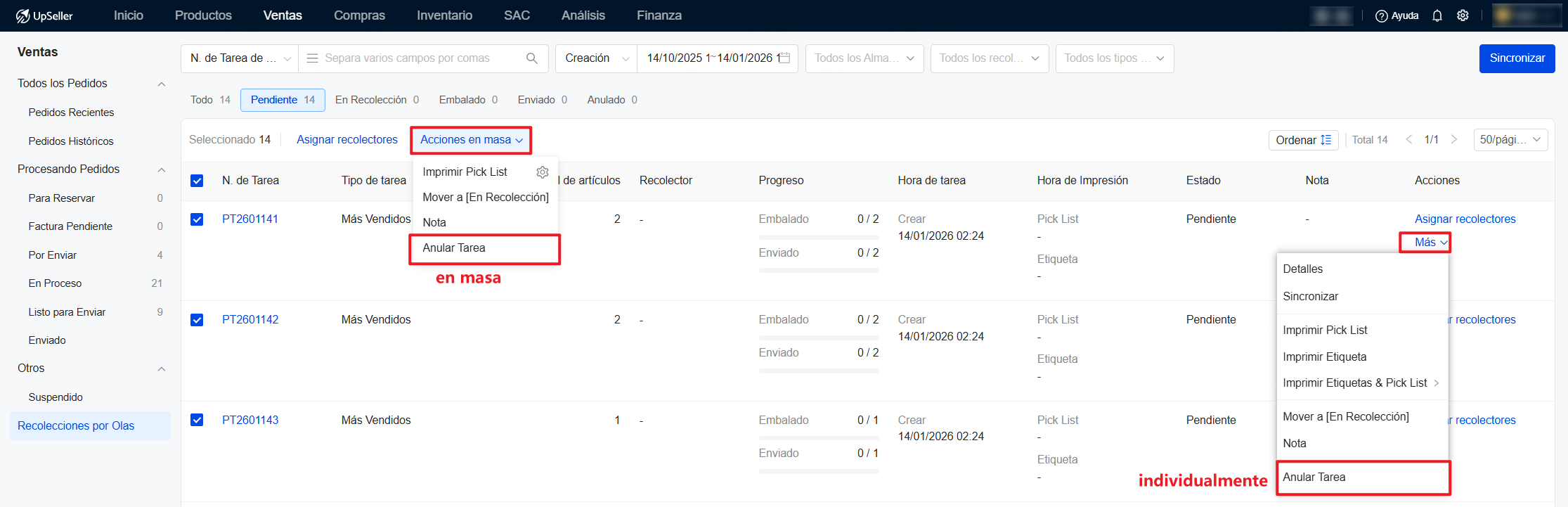Expand the Todos los Alma... warehouse dropdown
The image size is (1568, 507).
point(864,58)
